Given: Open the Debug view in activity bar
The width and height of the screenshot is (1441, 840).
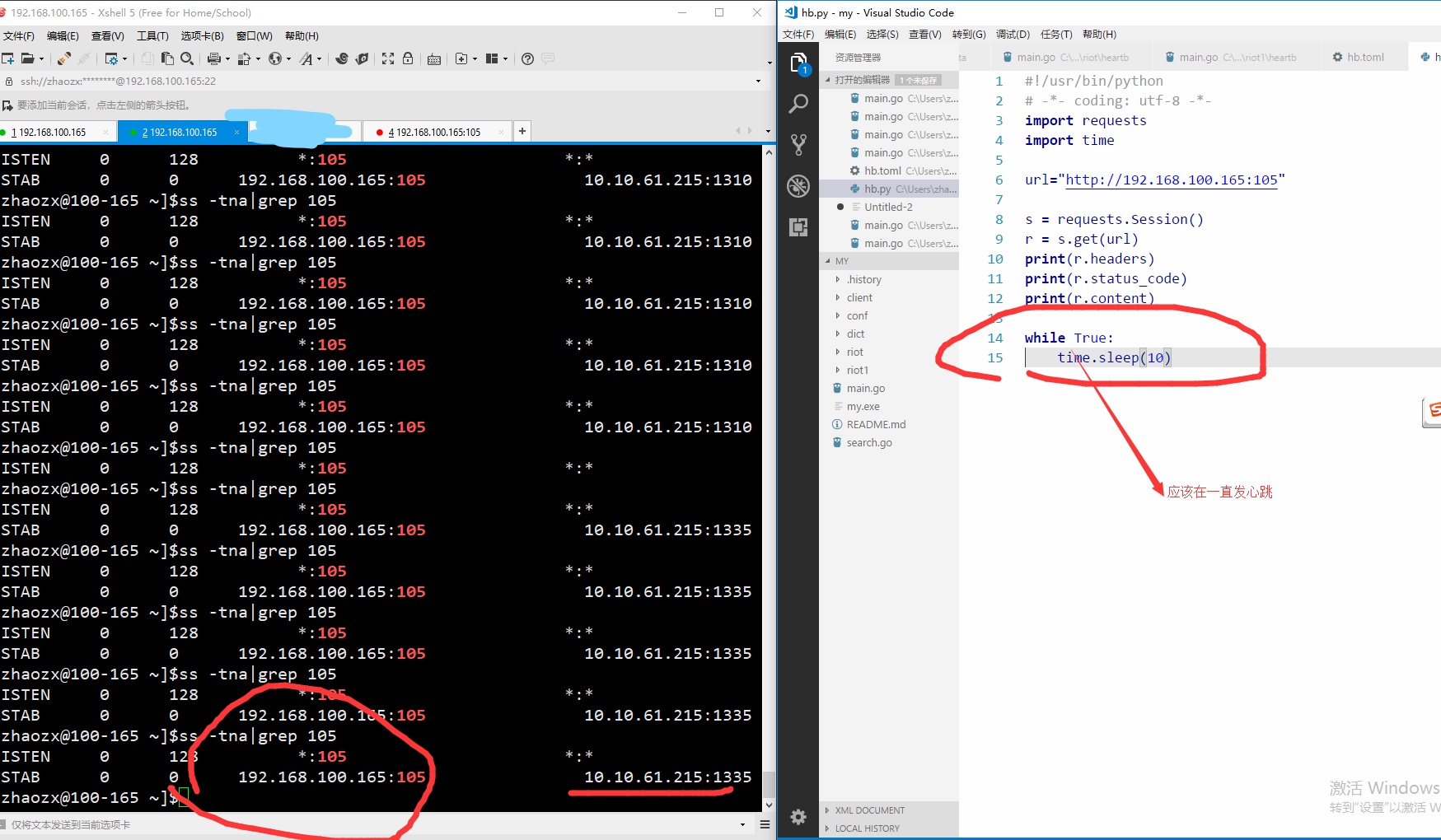Looking at the screenshot, I should tap(798, 186).
